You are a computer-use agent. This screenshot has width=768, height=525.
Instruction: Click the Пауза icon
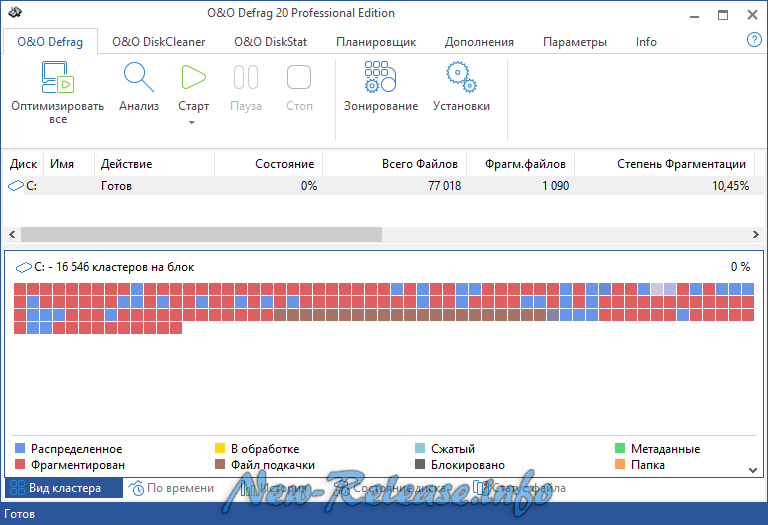[x=246, y=77]
